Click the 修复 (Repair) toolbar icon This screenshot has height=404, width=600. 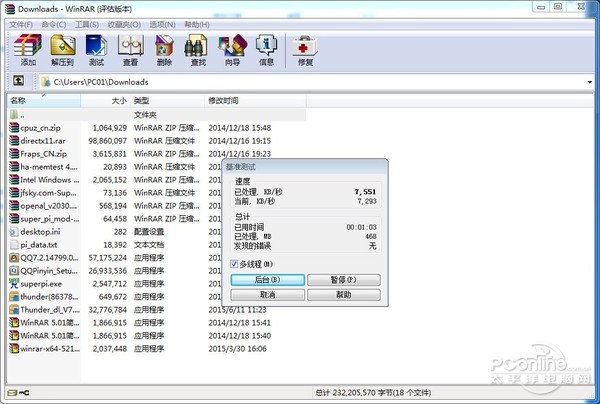[x=305, y=45]
